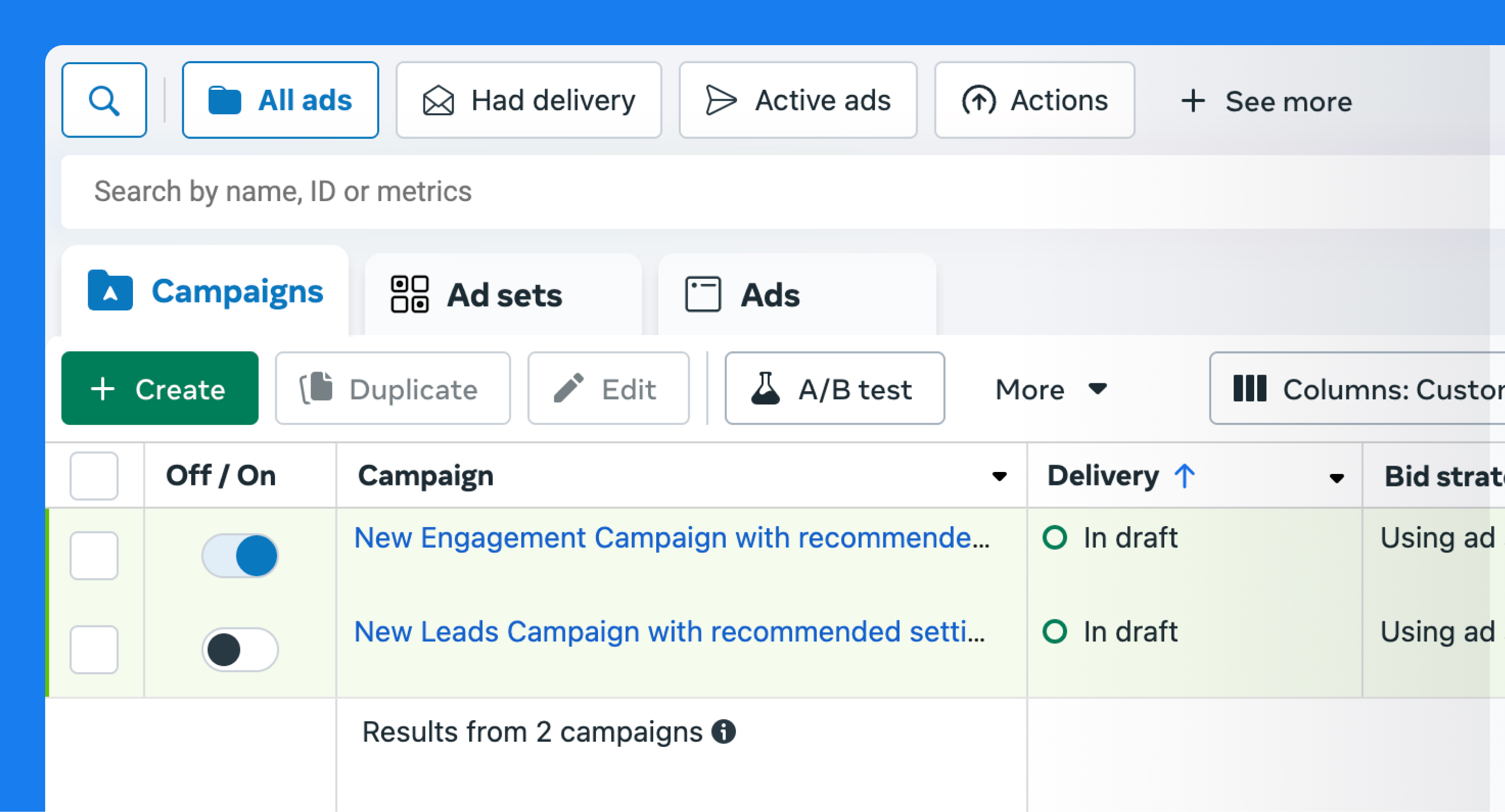Click In draft status of New Leads Campaign
Image resolution: width=1505 pixels, height=812 pixels.
[1110, 631]
